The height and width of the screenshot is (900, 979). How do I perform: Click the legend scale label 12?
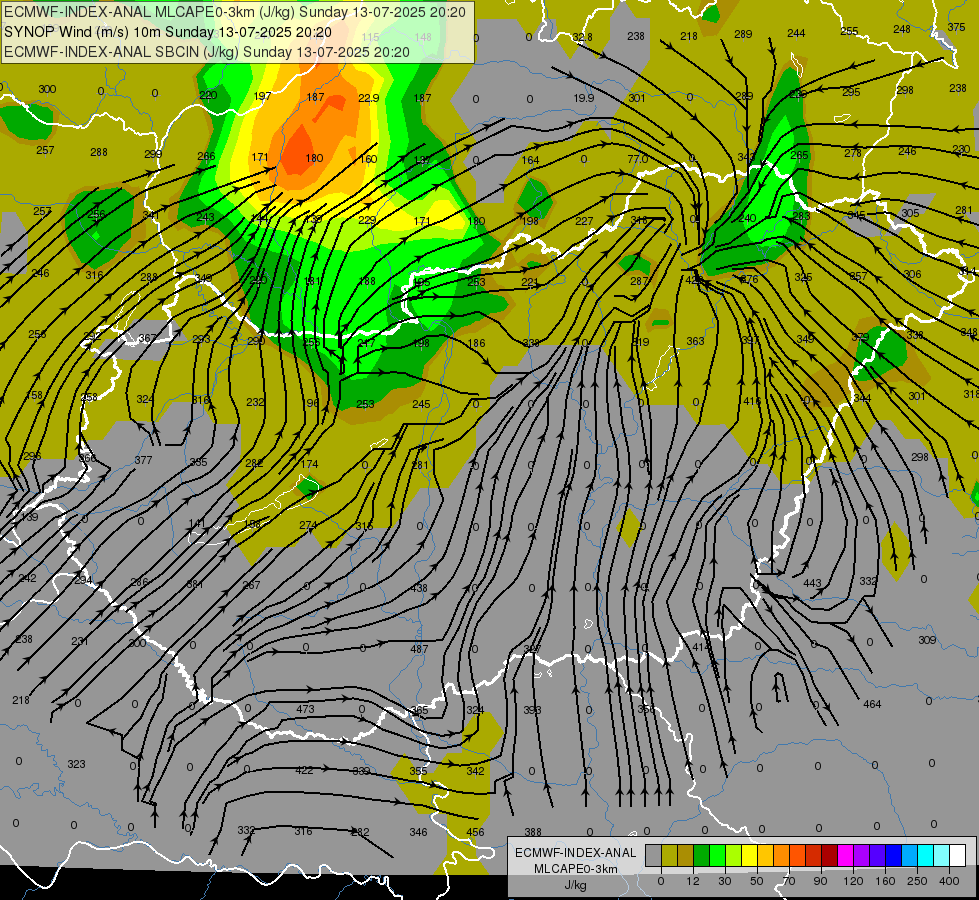pos(692,881)
